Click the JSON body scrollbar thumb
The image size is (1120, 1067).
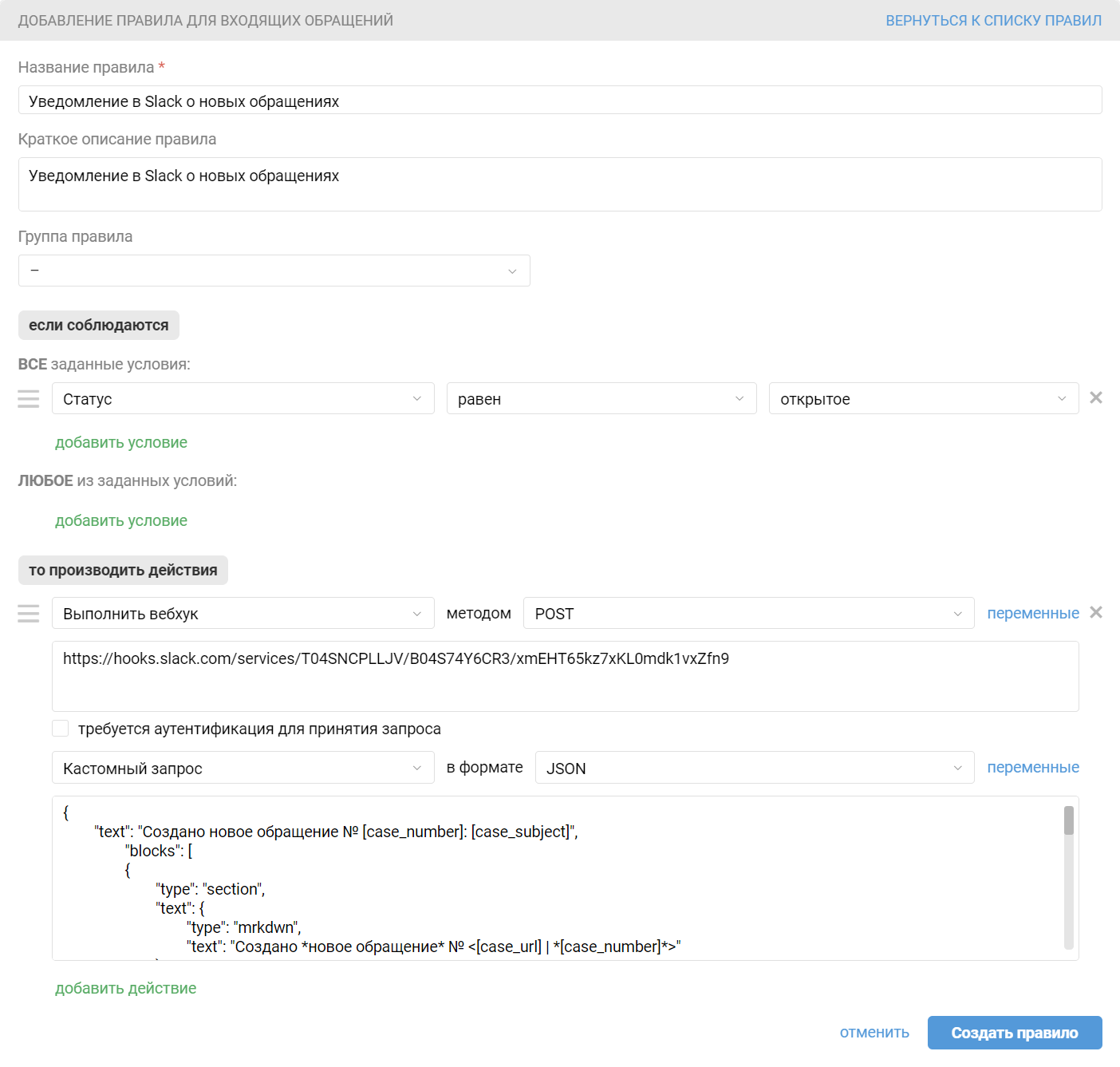[1069, 820]
